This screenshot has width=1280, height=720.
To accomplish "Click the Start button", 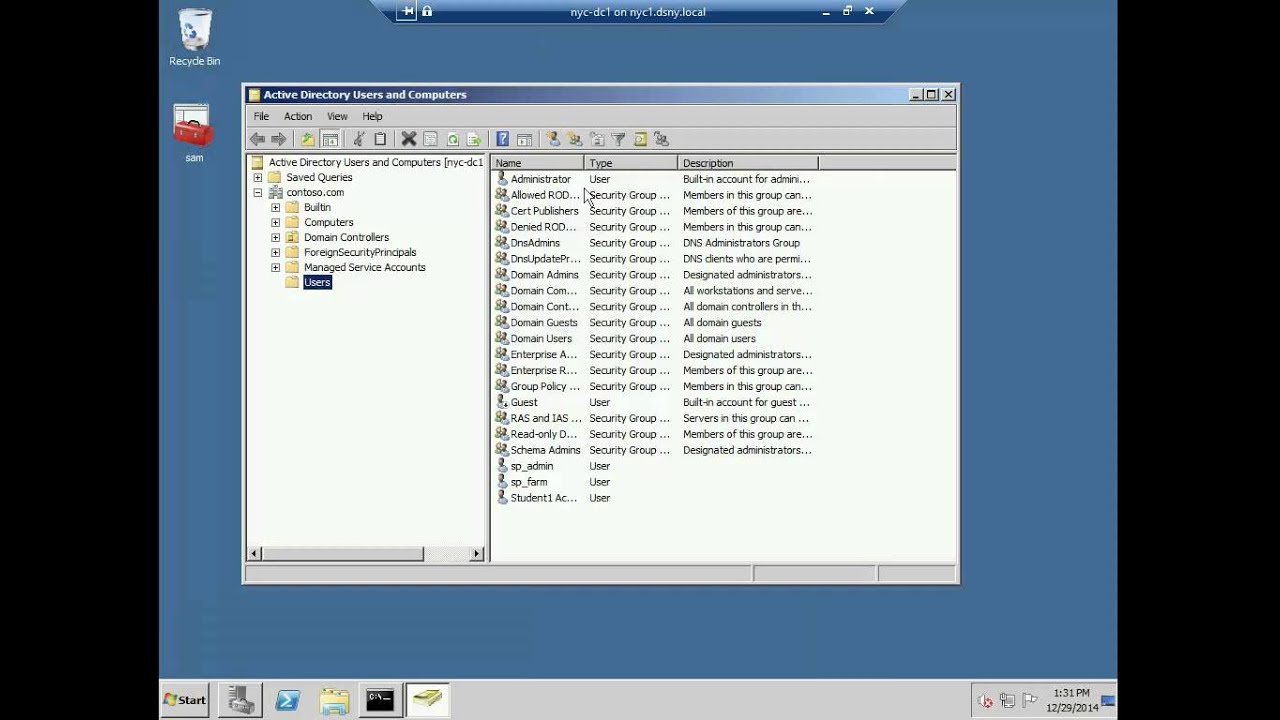I will click(185, 700).
